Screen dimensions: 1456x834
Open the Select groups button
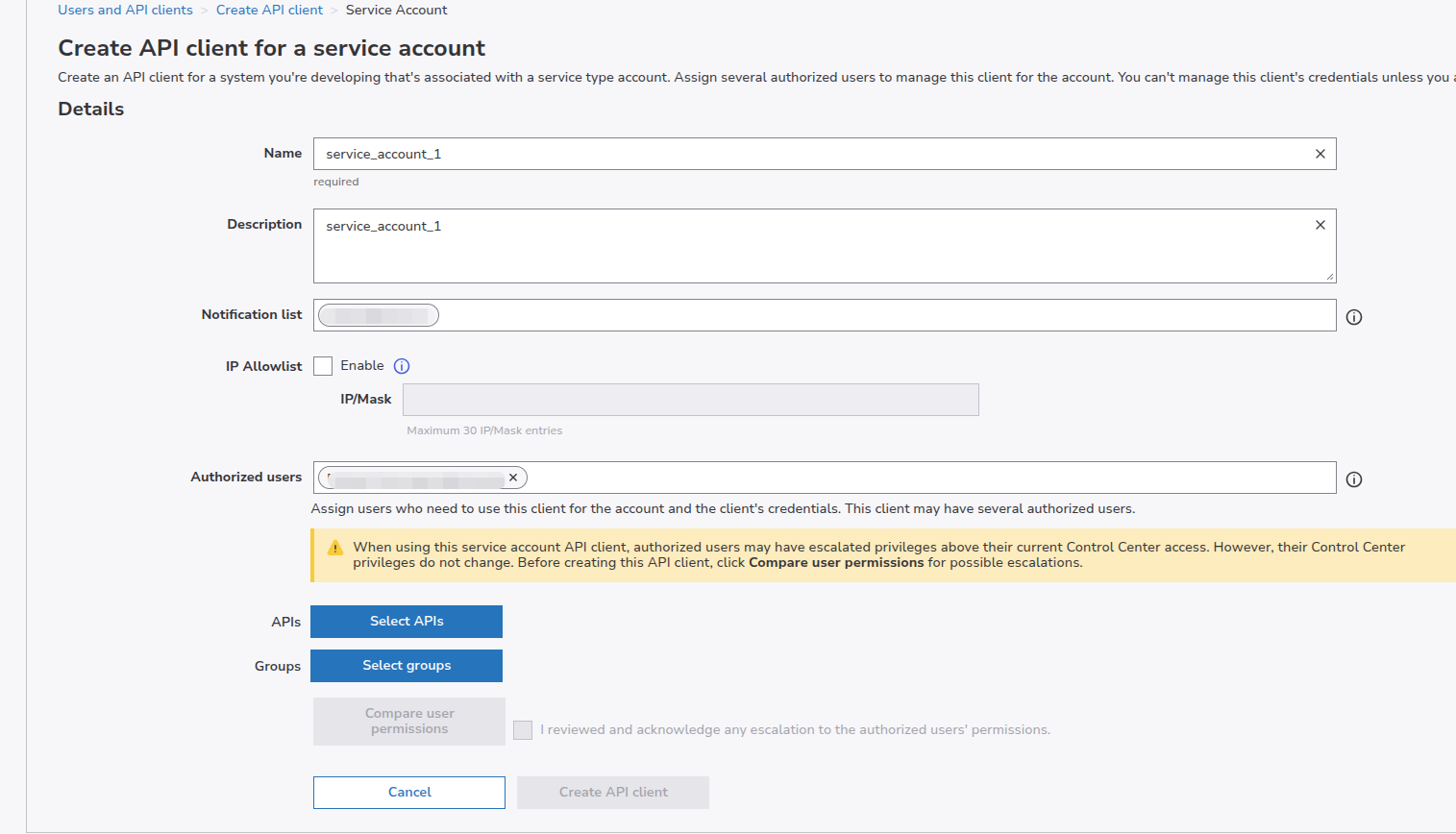(x=407, y=666)
